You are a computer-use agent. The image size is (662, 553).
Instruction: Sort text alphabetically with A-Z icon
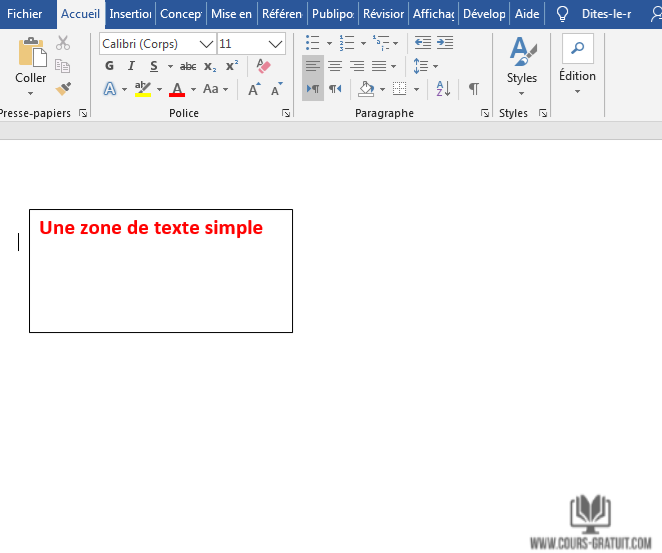[444, 89]
